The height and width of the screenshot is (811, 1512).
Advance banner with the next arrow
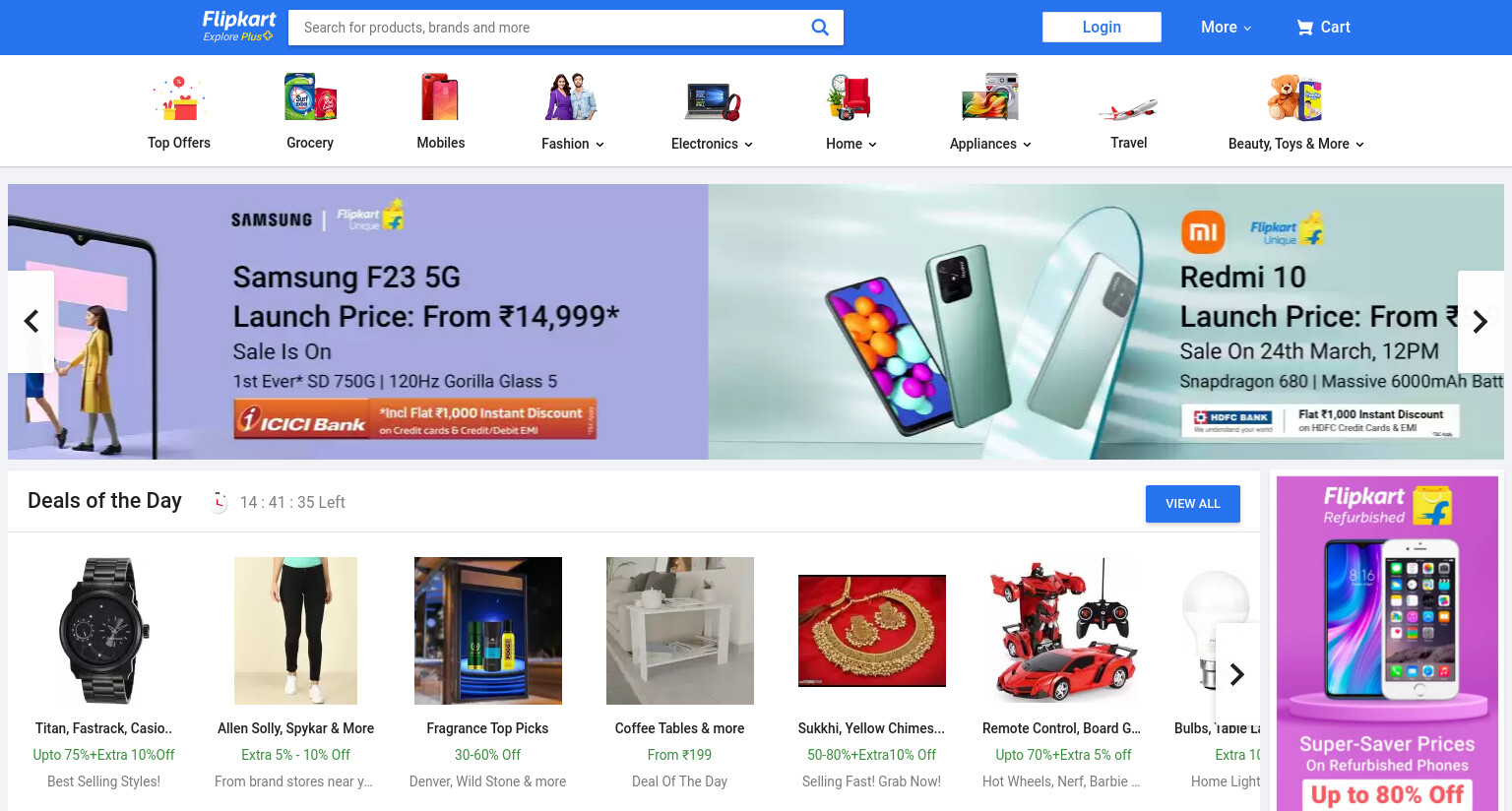coord(1480,322)
